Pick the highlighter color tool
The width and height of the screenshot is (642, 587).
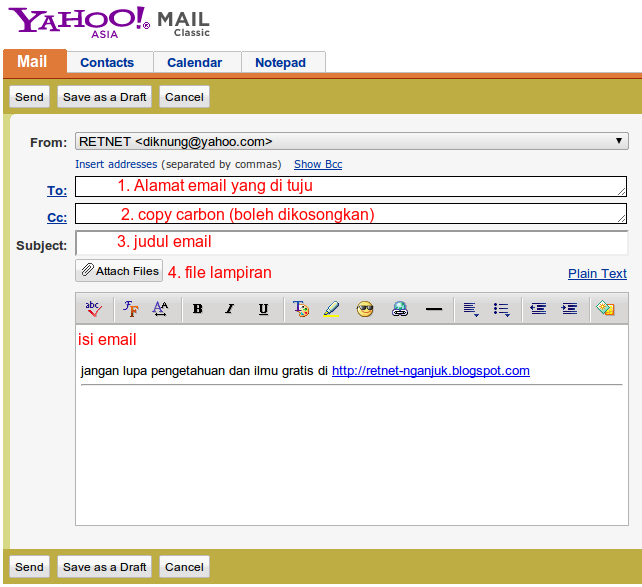coord(331,309)
